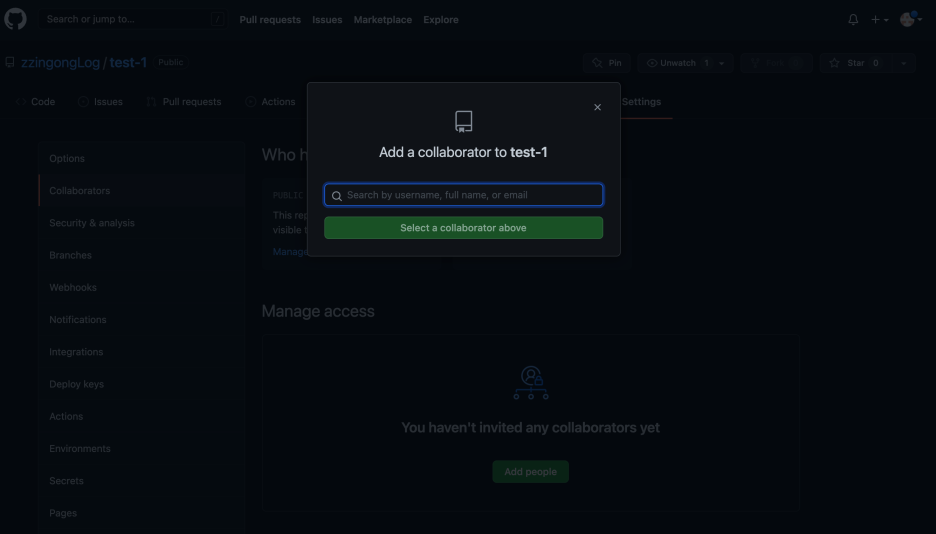Open the plus create-new dropdown
Viewport: 936px width, 534px height.
coord(880,20)
